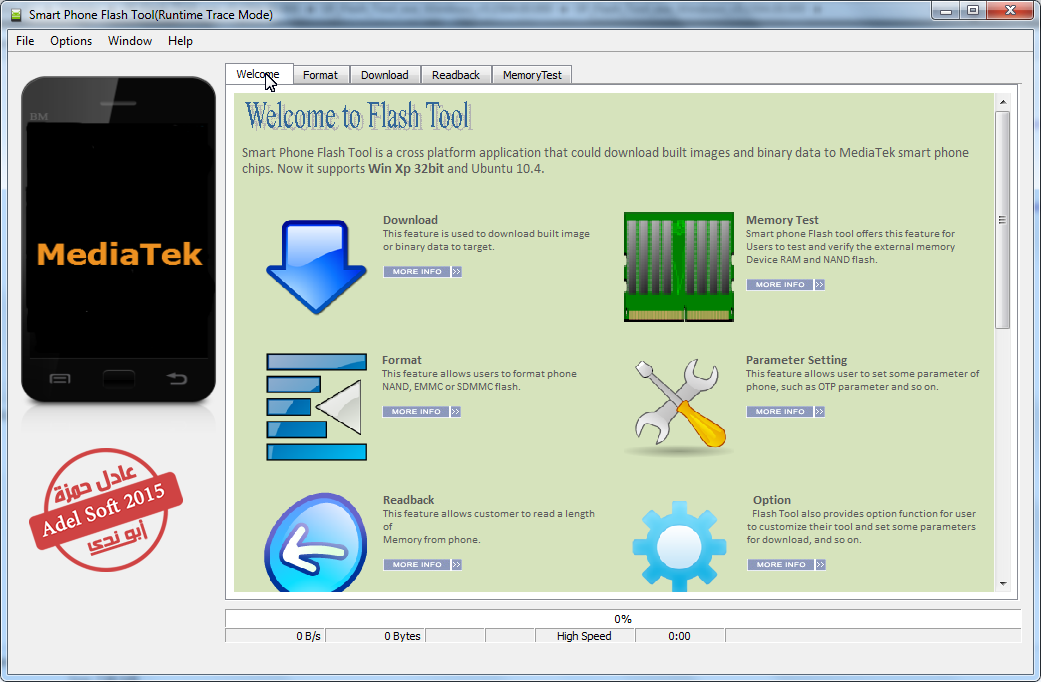Screen dimensions: 1041x682
Task: Open the Help menu
Action: (180, 41)
